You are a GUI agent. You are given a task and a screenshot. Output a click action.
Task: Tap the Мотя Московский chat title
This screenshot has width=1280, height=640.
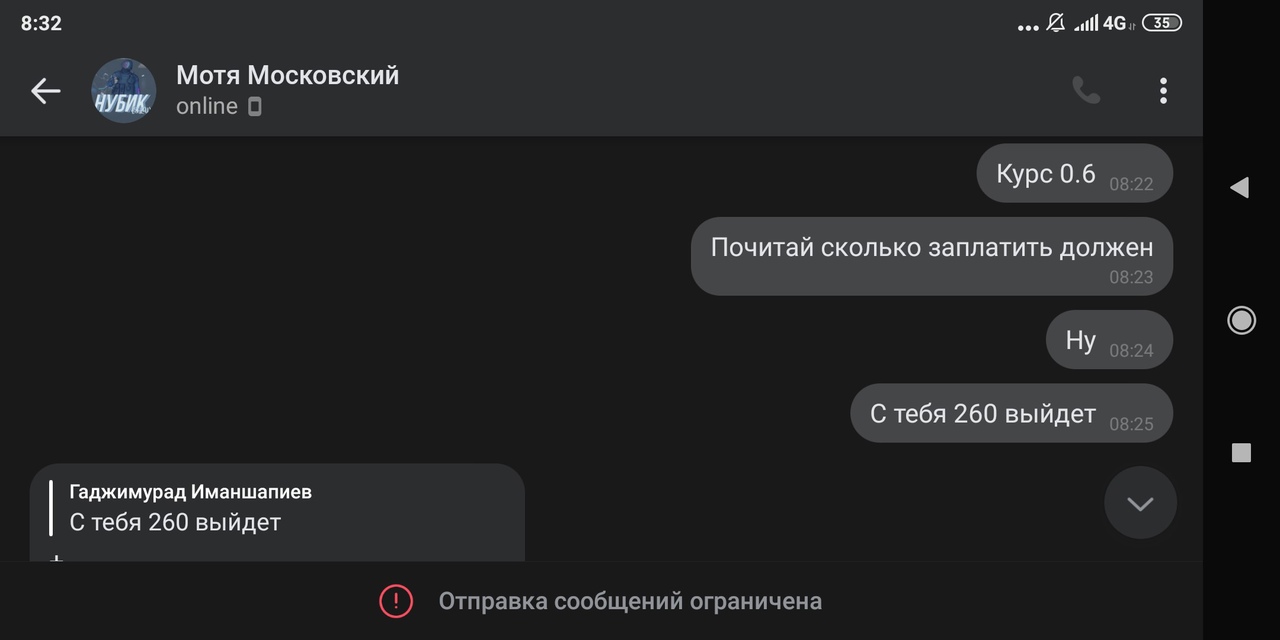(x=287, y=76)
